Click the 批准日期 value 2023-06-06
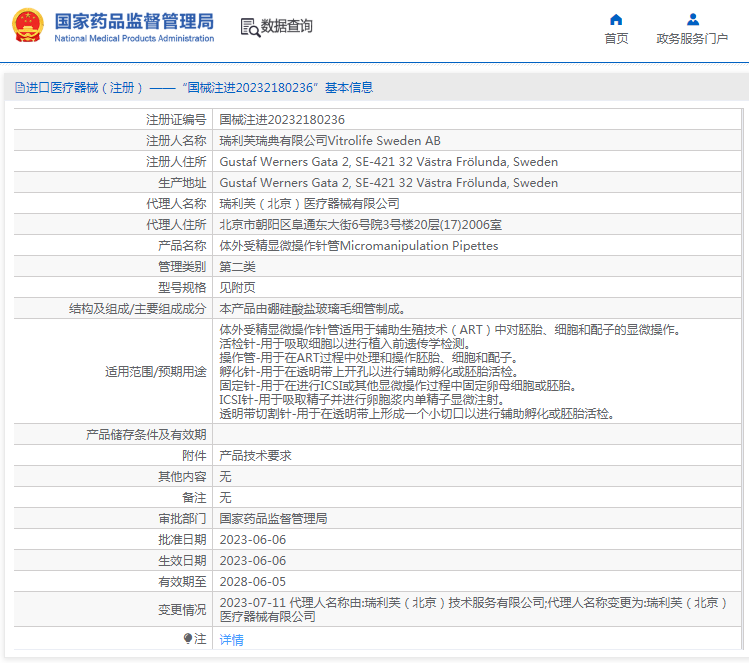 253,540
